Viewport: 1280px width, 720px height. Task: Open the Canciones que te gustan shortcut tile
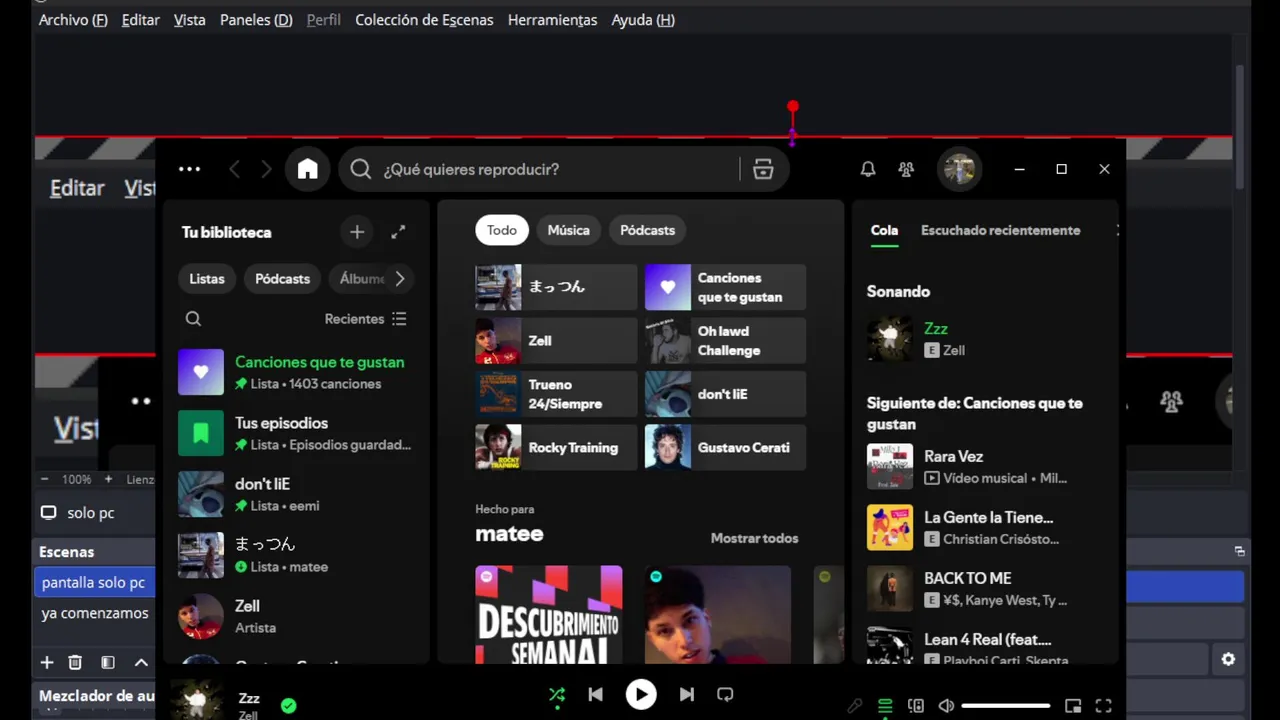(x=725, y=287)
